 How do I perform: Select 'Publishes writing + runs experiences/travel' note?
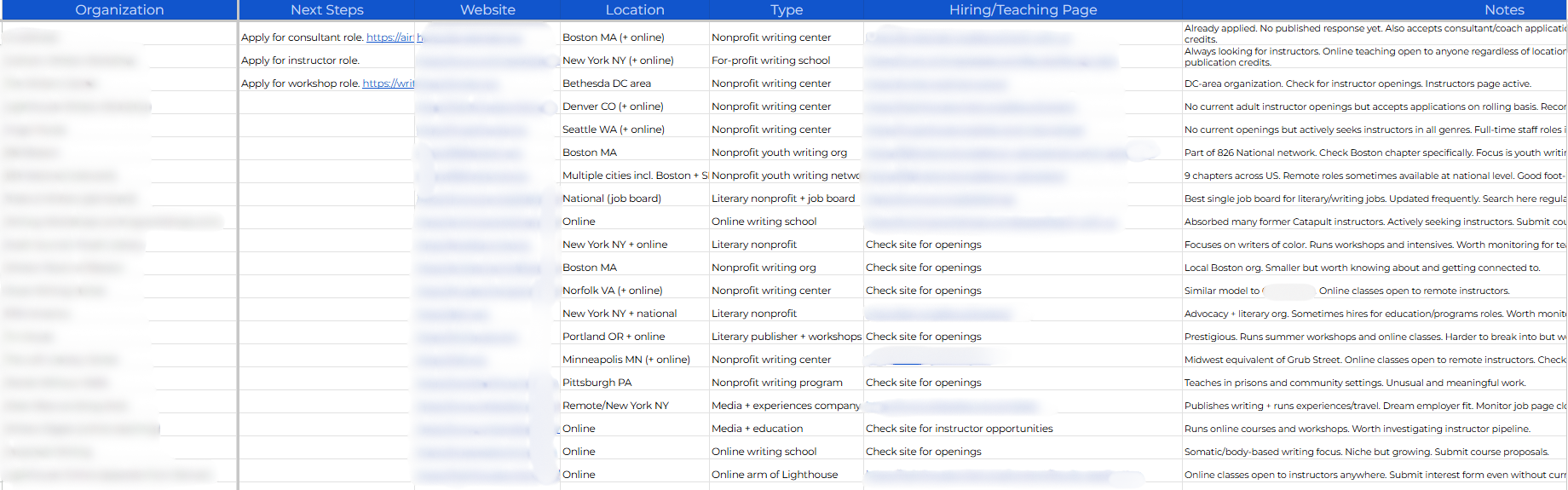click(1375, 406)
